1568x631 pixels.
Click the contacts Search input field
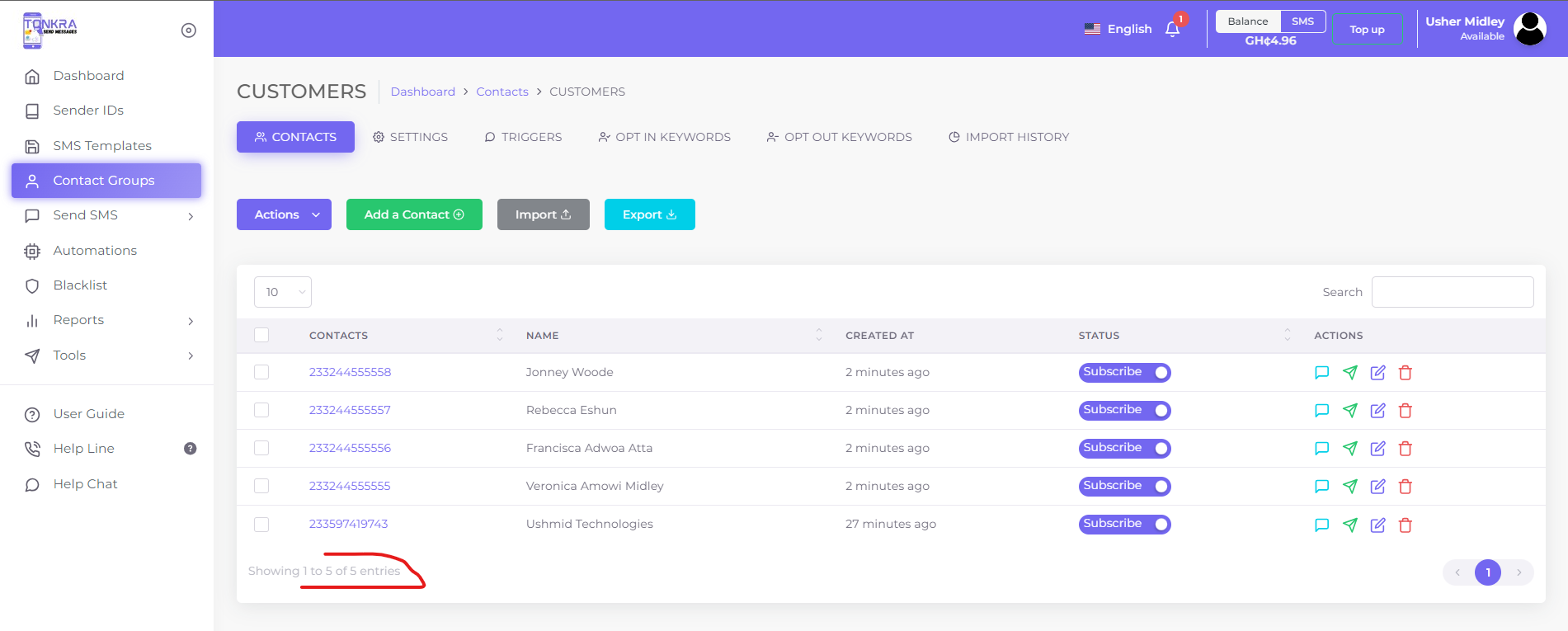(1452, 292)
